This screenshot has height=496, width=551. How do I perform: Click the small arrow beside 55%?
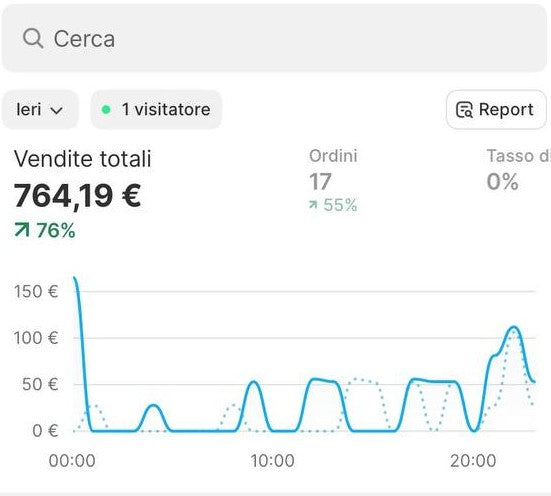tap(313, 205)
